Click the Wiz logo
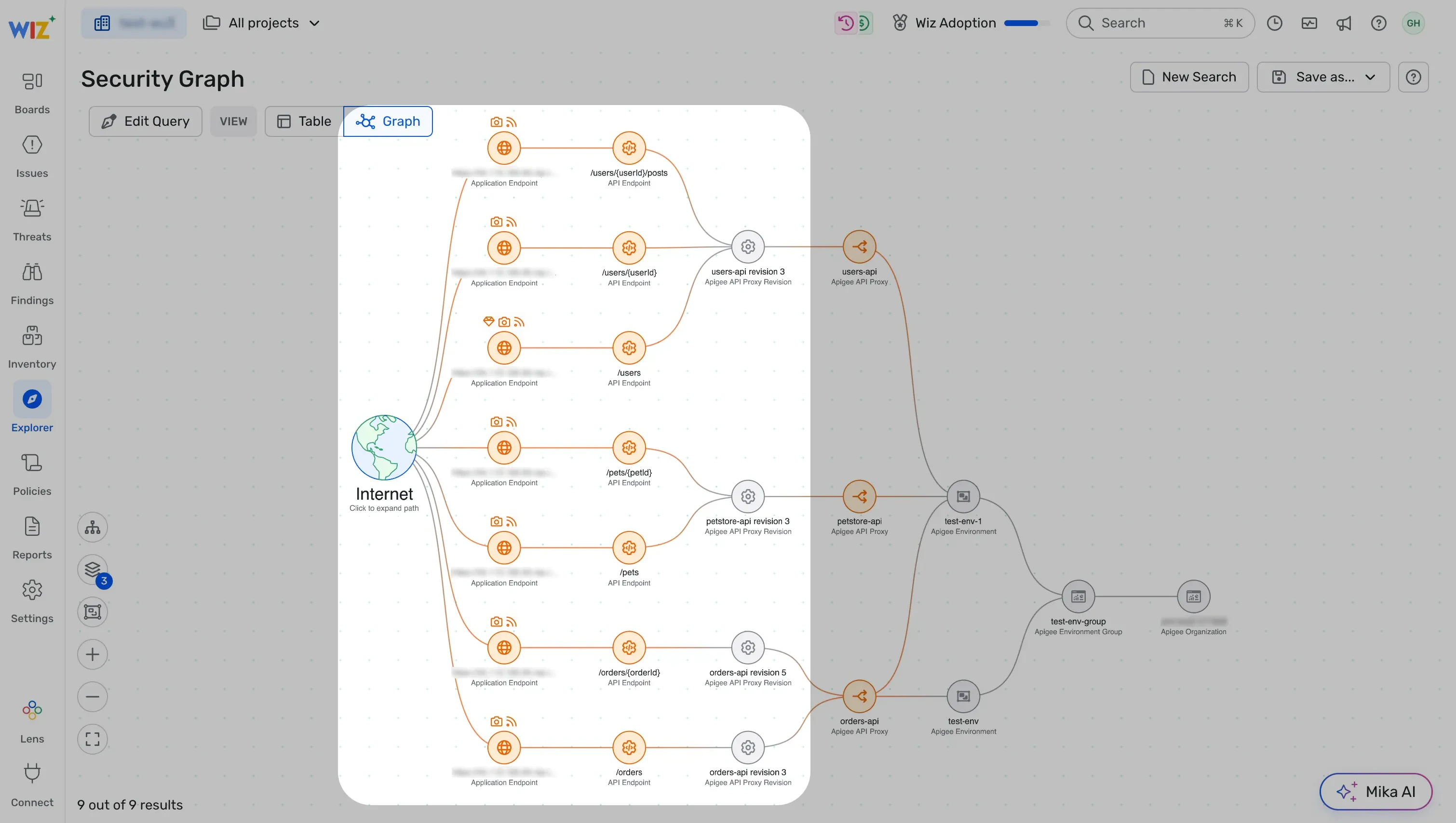Image resolution: width=1456 pixels, height=823 pixels. 32,27
